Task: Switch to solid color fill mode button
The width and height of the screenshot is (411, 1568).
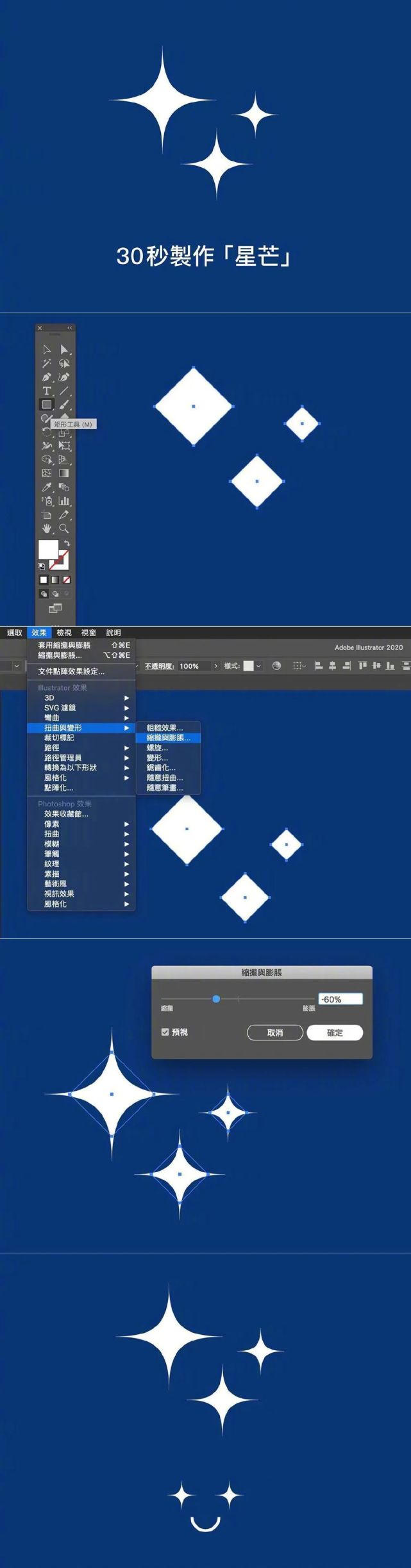Action: click(44, 580)
